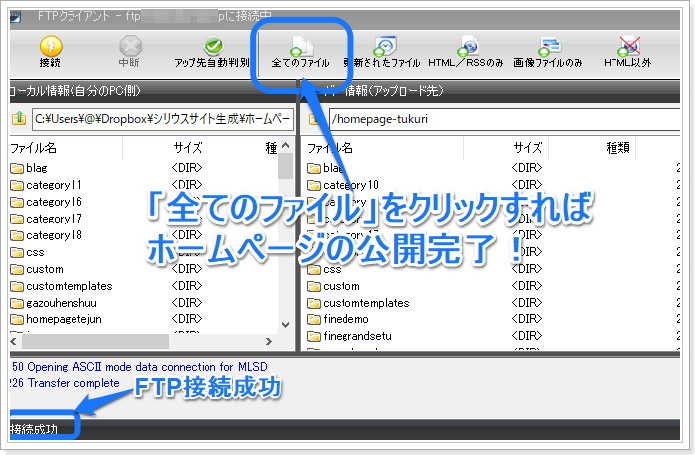Click the local path field C:¥Users
The width and height of the screenshot is (695, 455).
[x=163, y=119]
